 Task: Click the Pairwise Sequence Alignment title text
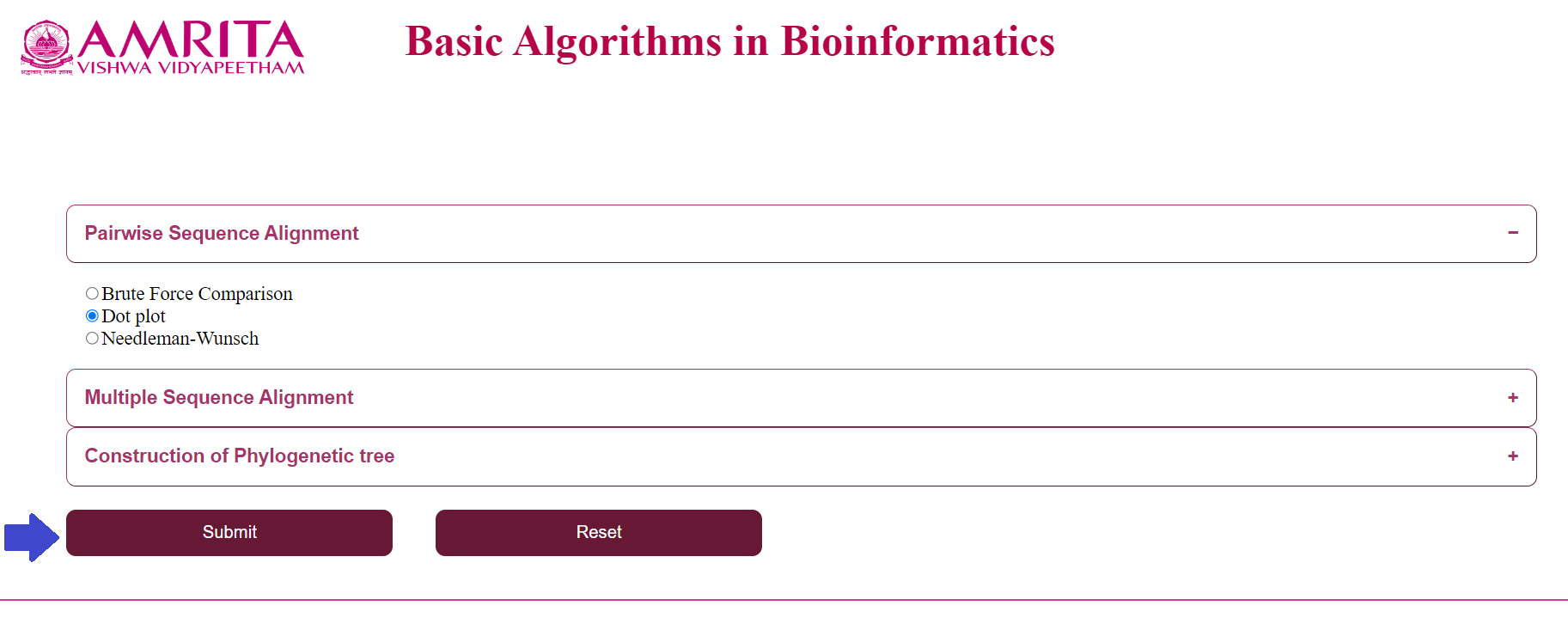click(222, 233)
